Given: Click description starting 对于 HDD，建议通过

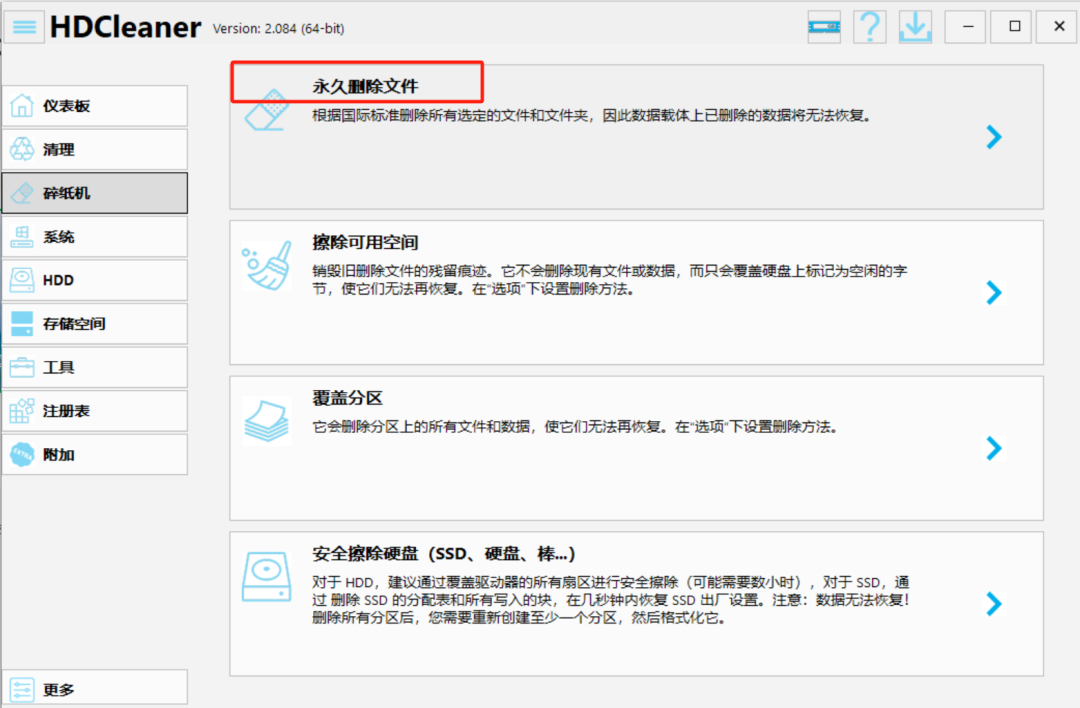Looking at the screenshot, I should [x=611, y=600].
